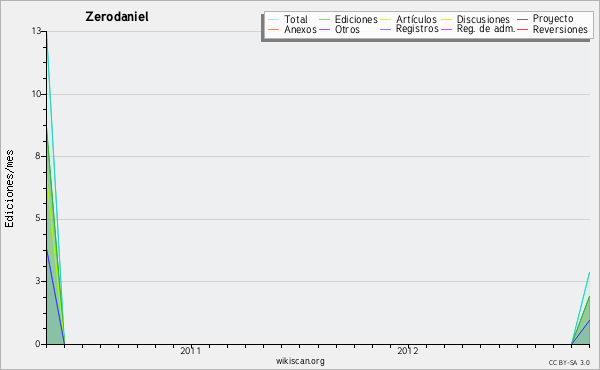Click the Registros legend label
The image size is (600, 370).
coord(417,29)
